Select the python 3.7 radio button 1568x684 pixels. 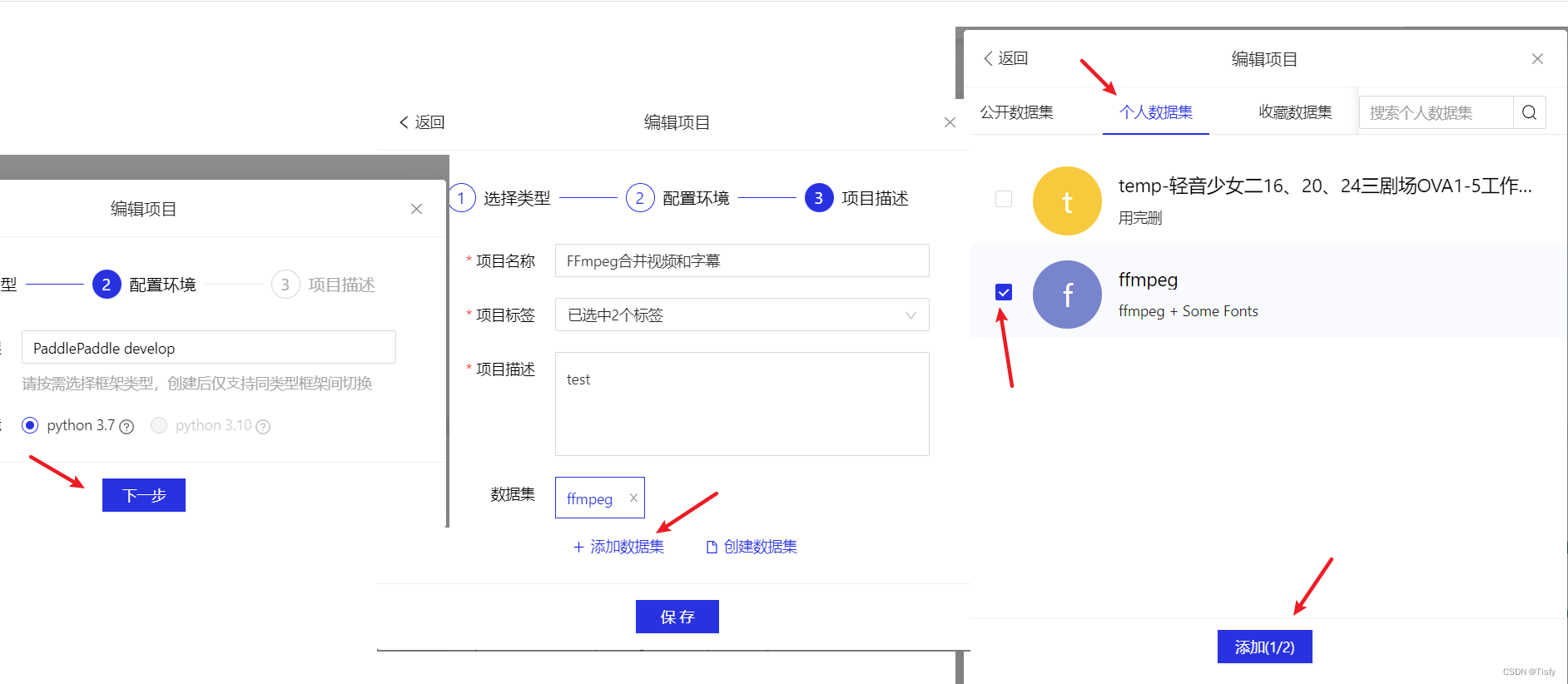click(30, 425)
